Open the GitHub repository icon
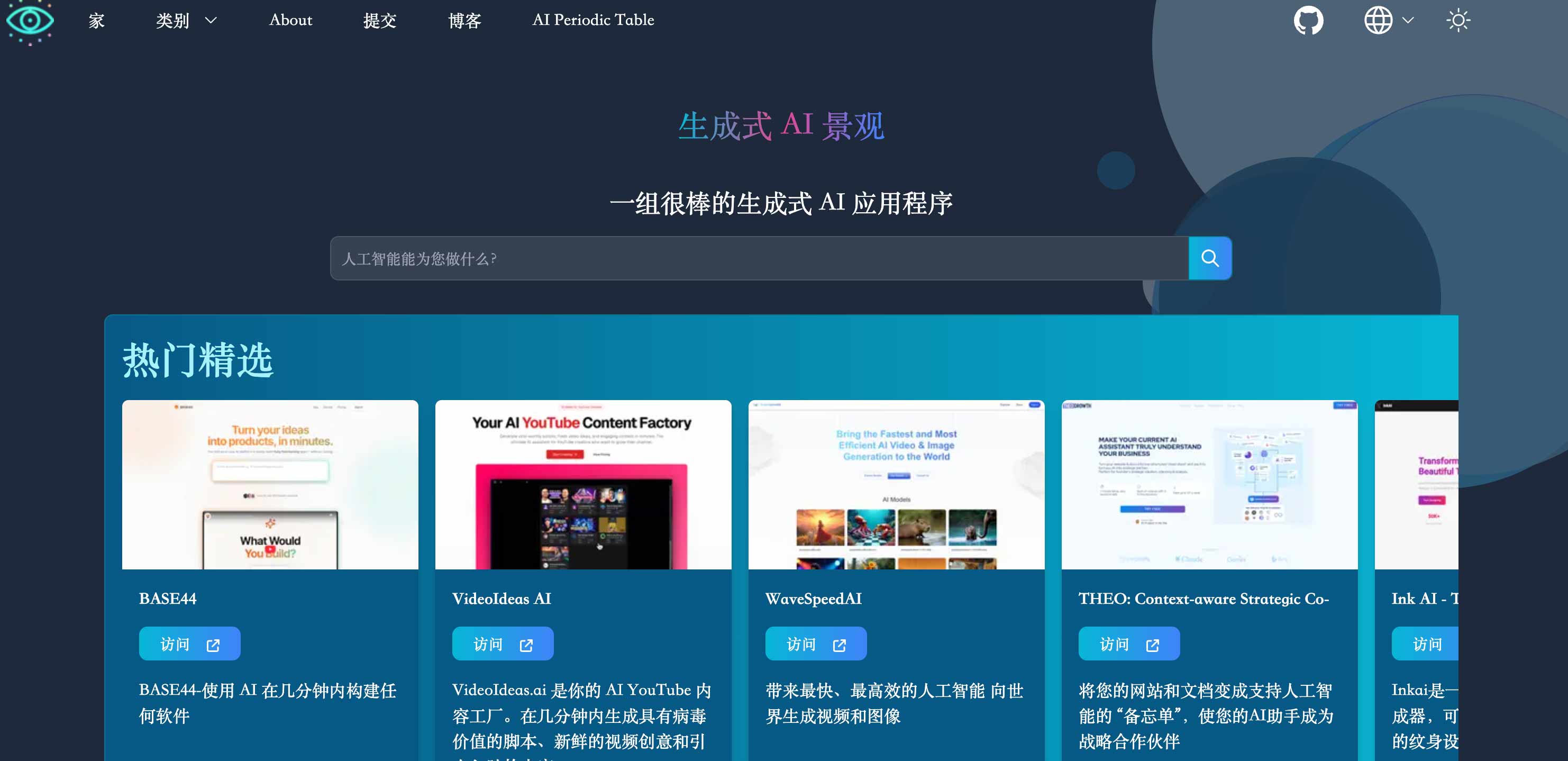 1308,20
